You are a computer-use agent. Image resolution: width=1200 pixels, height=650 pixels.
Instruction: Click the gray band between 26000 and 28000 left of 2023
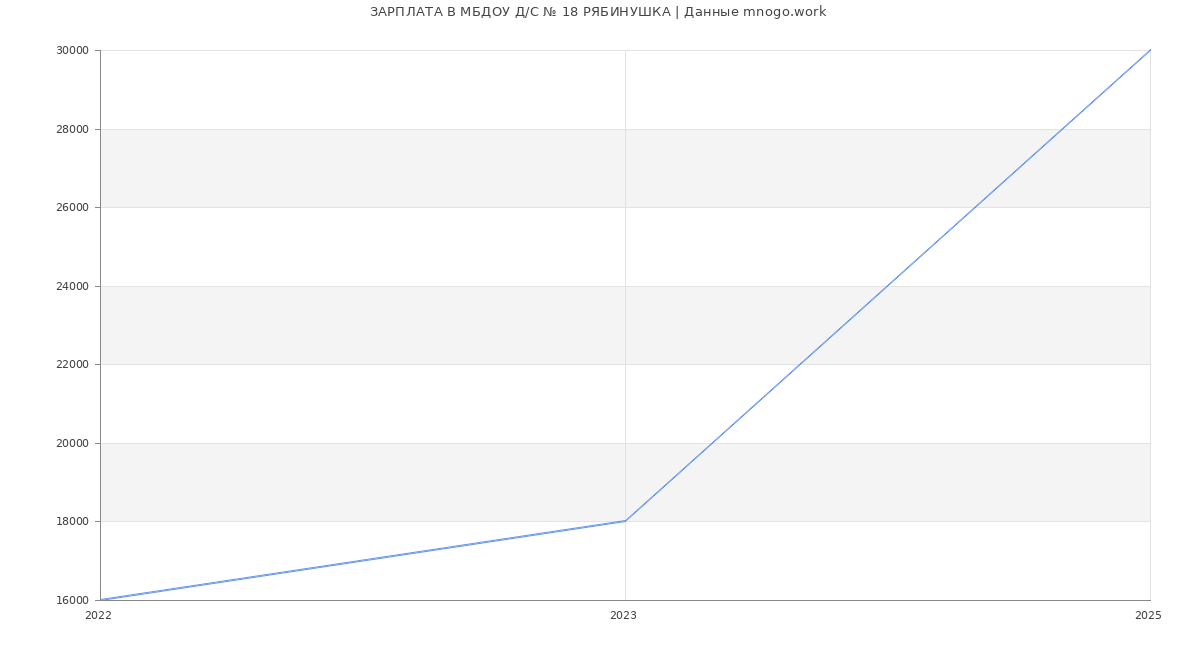point(360,168)
